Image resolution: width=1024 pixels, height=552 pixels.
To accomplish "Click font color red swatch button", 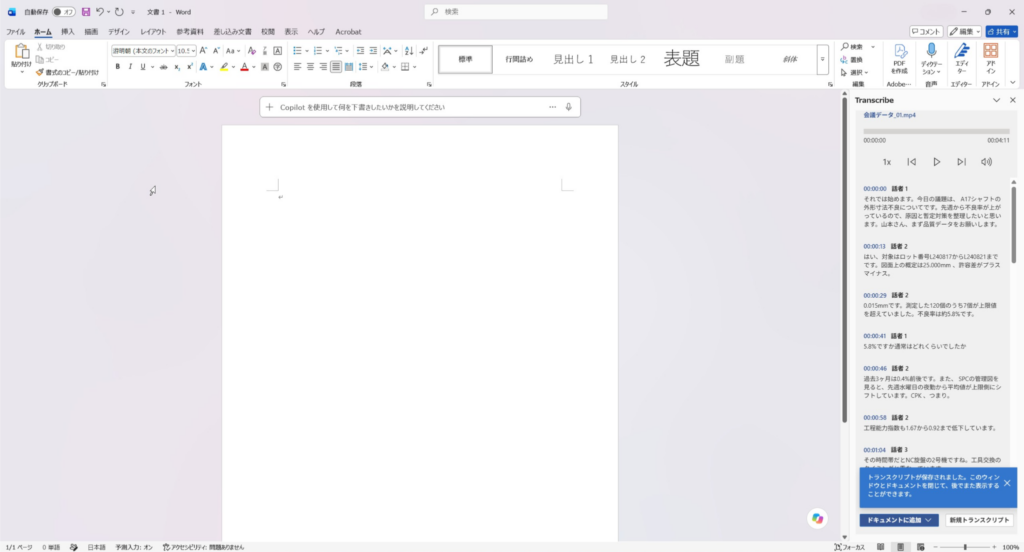I will 244,67.
